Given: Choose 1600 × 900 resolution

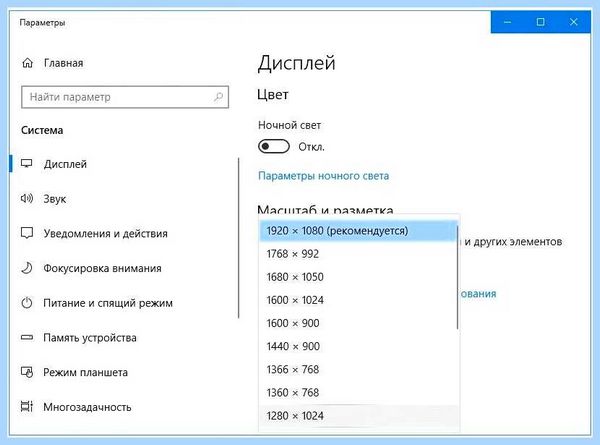Looking at the screenshot, I should point(358,323).
